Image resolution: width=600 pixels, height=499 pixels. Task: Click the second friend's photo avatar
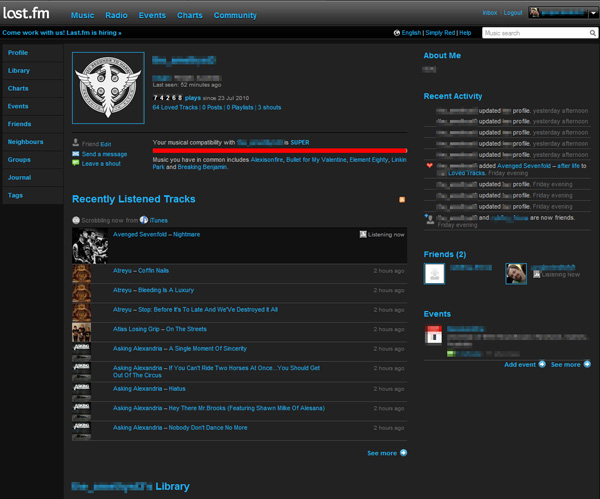click(x=516, y=274)
